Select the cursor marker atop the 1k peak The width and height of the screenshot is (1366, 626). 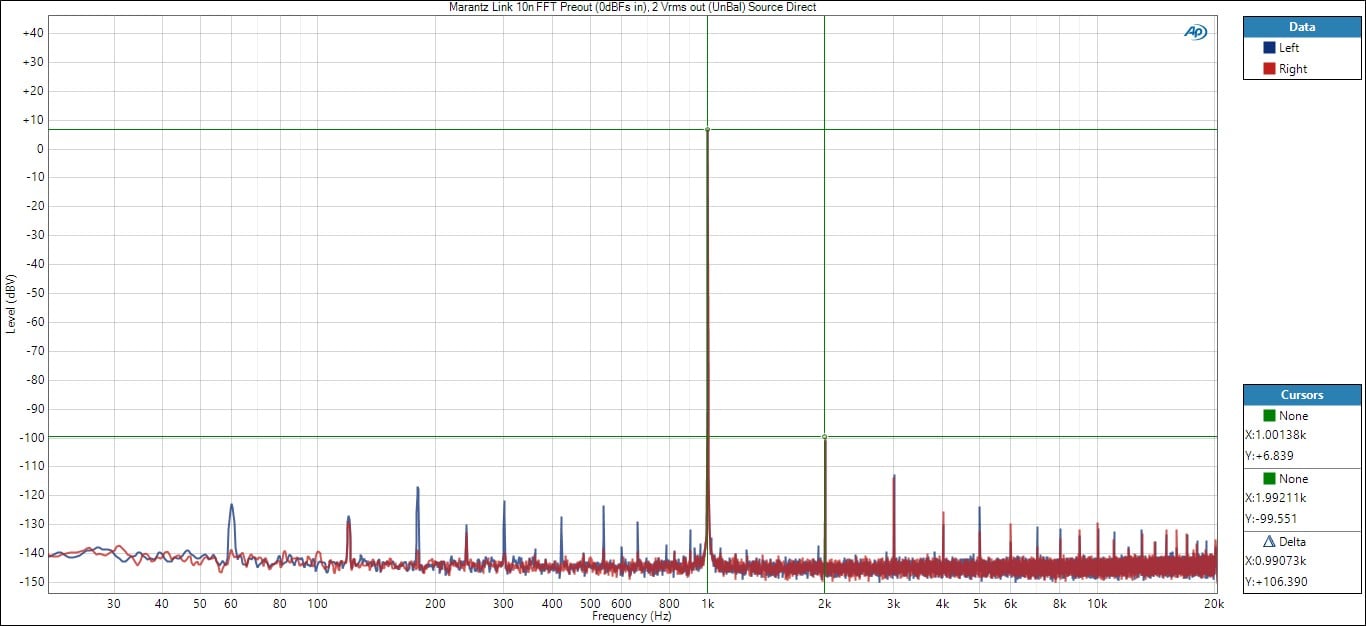click(x=707, y=129)
